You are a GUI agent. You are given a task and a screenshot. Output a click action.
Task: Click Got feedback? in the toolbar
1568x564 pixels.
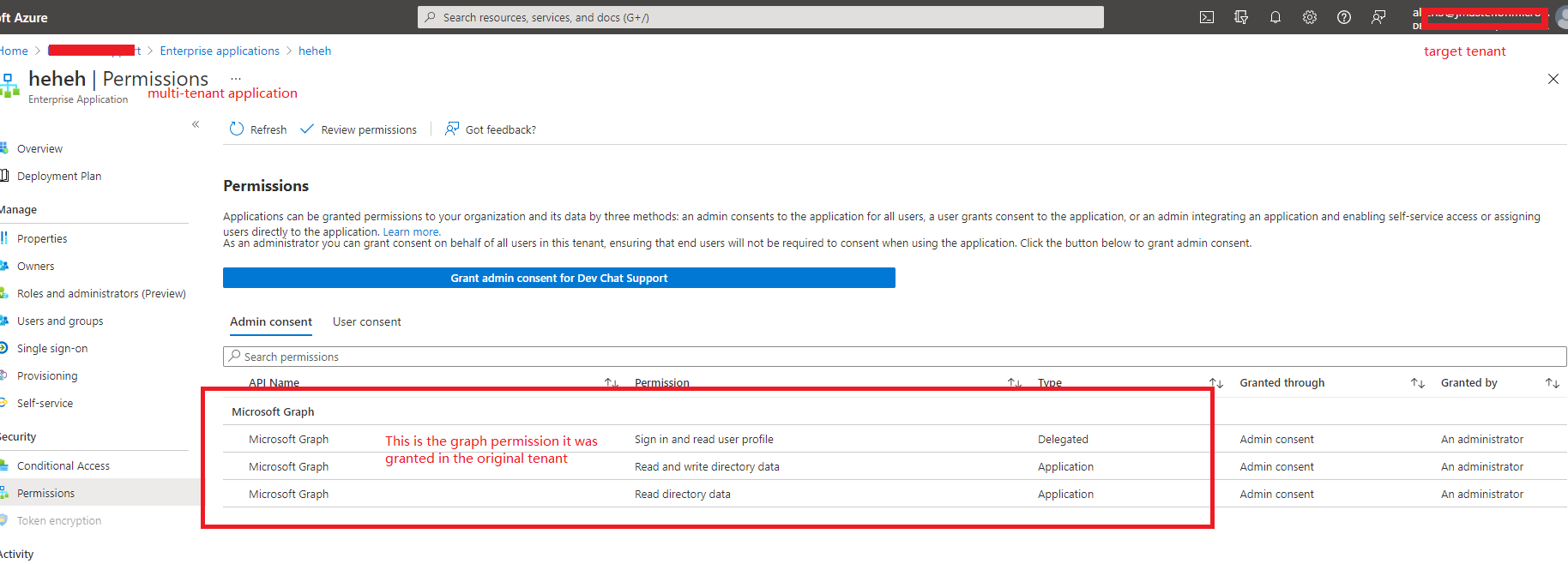pos(491,129)
